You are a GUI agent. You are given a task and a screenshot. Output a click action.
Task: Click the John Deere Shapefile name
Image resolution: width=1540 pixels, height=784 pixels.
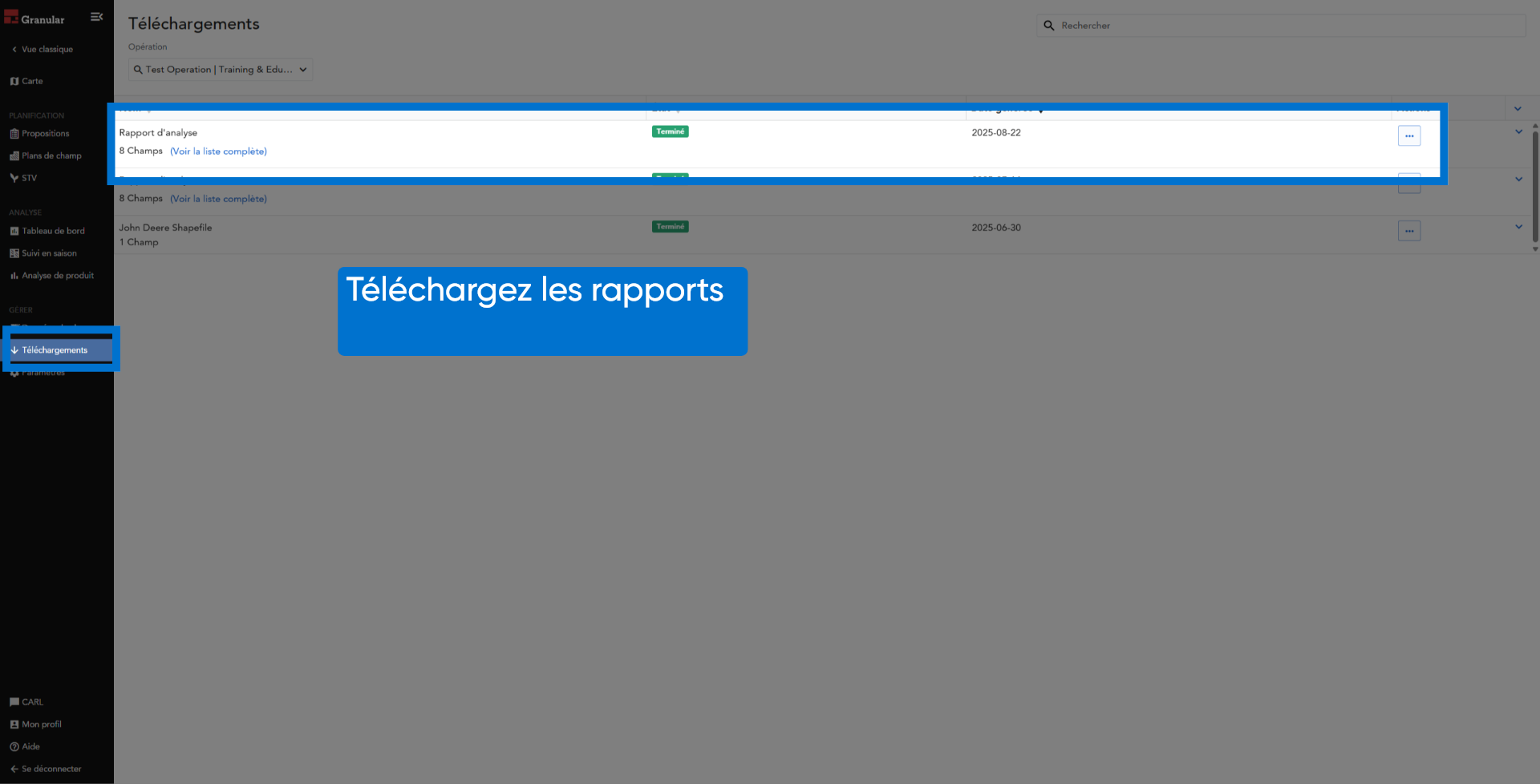(165, 228)
